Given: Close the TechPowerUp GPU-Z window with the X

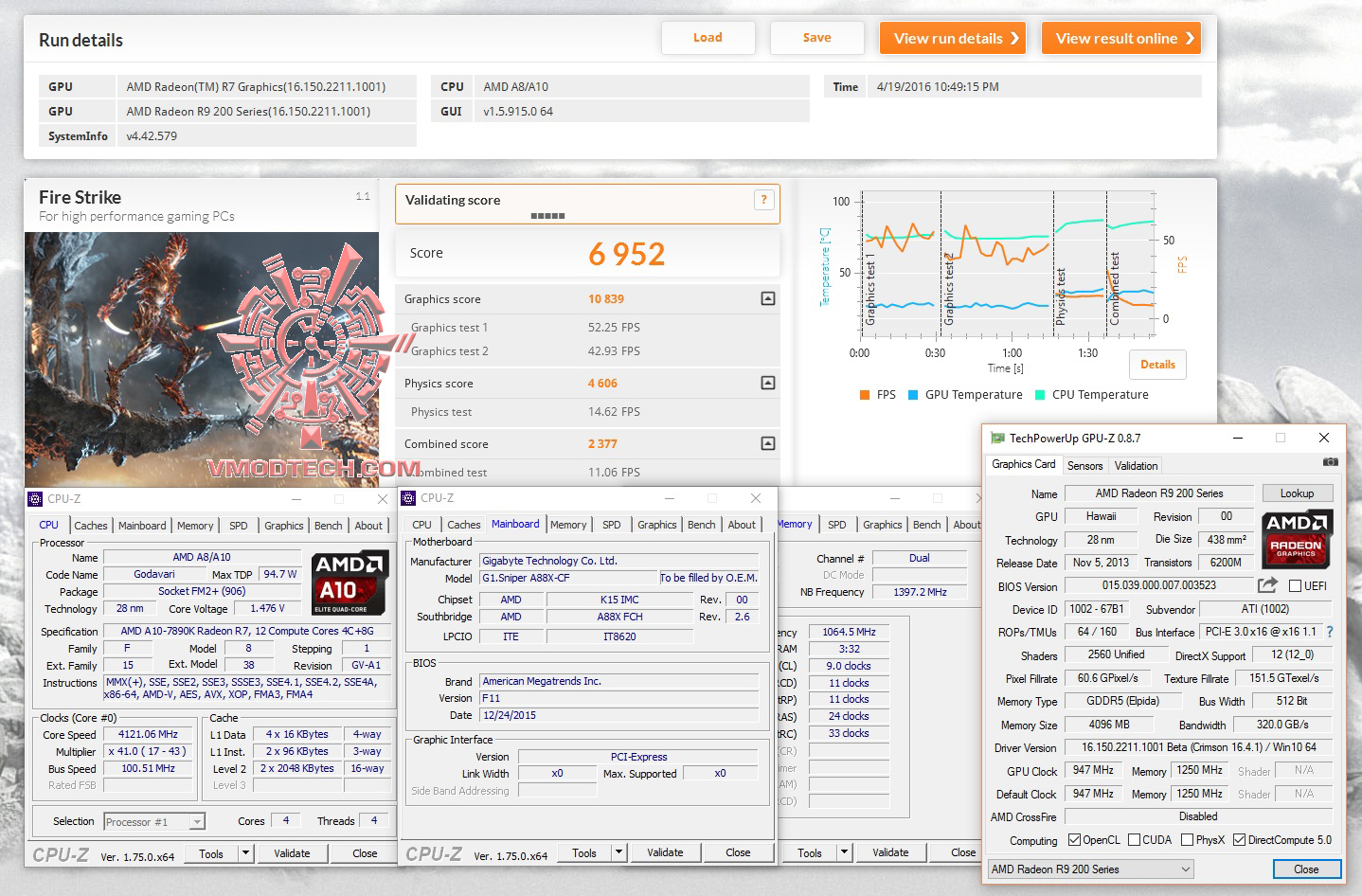Looking at the screenshot, I should pyautogui.click(x=1324, y=438).
